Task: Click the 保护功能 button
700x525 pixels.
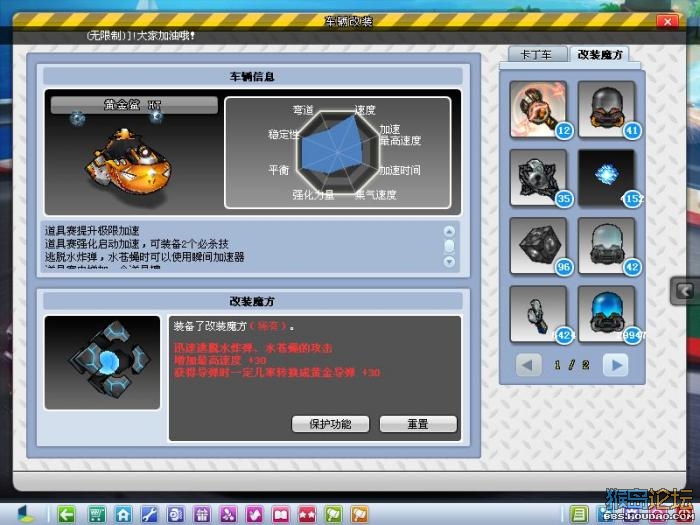Action: click(330, 424)
